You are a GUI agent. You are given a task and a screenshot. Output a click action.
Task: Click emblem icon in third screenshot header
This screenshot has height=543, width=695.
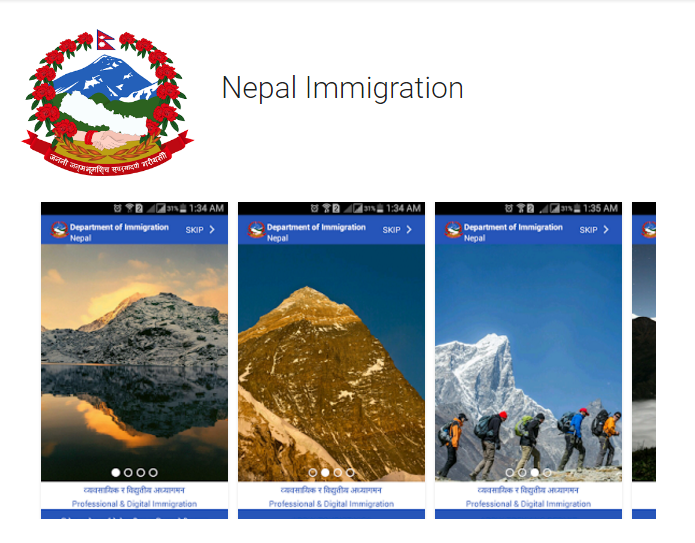point(453,229)
